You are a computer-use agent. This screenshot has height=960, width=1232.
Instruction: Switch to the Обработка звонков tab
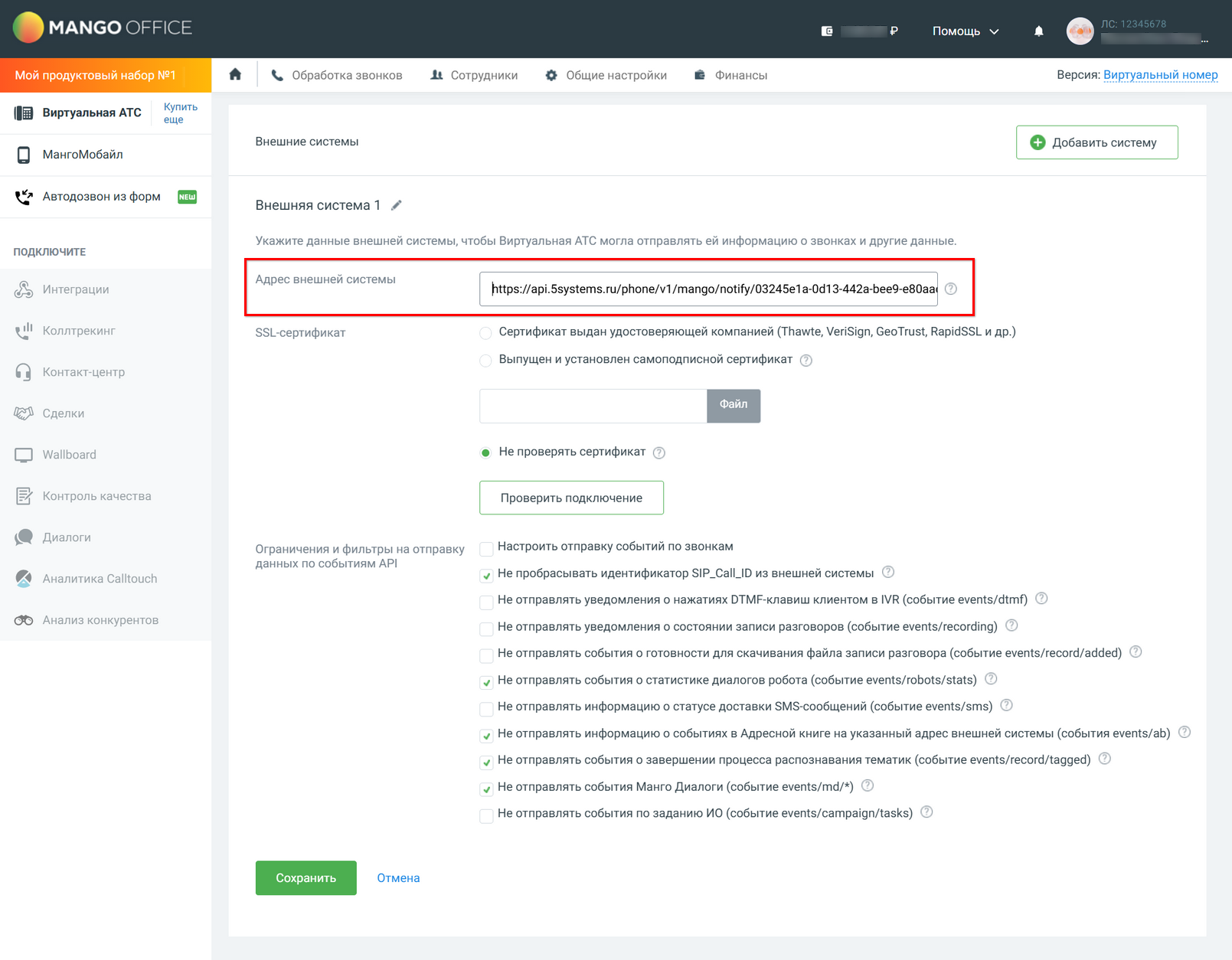point(337,74)
